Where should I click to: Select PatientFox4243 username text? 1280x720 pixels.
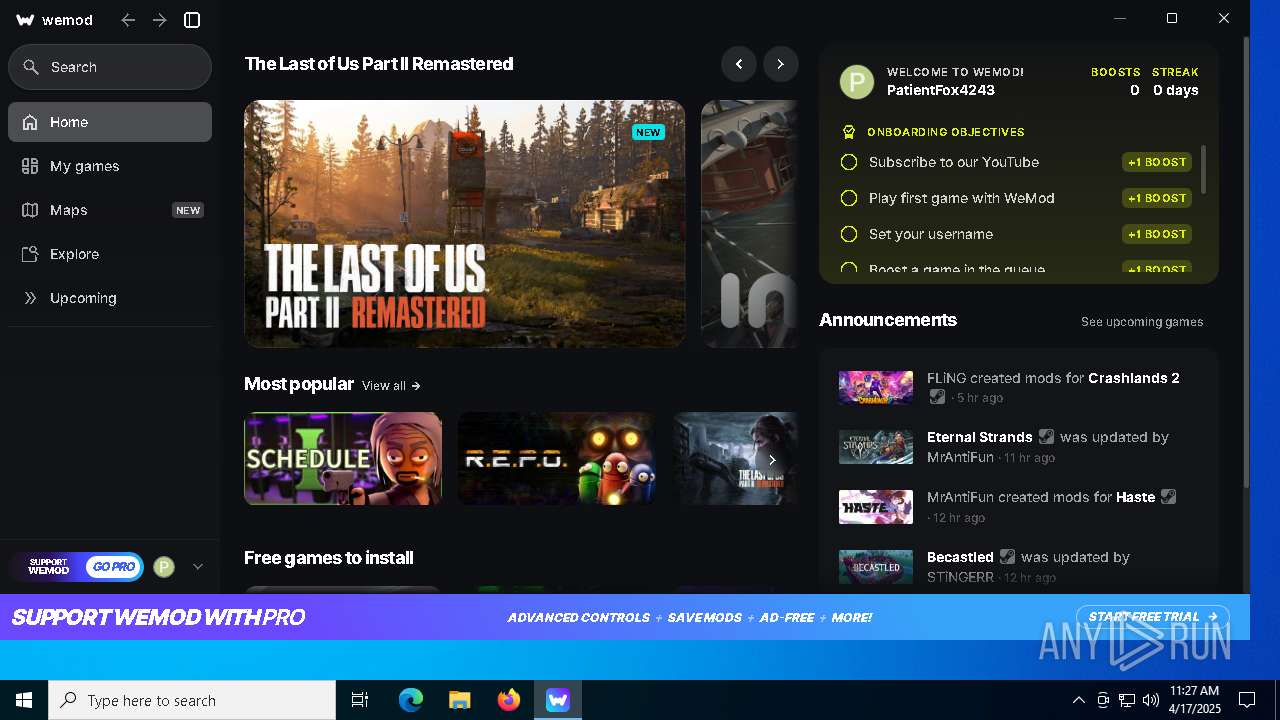click(941, 90)
